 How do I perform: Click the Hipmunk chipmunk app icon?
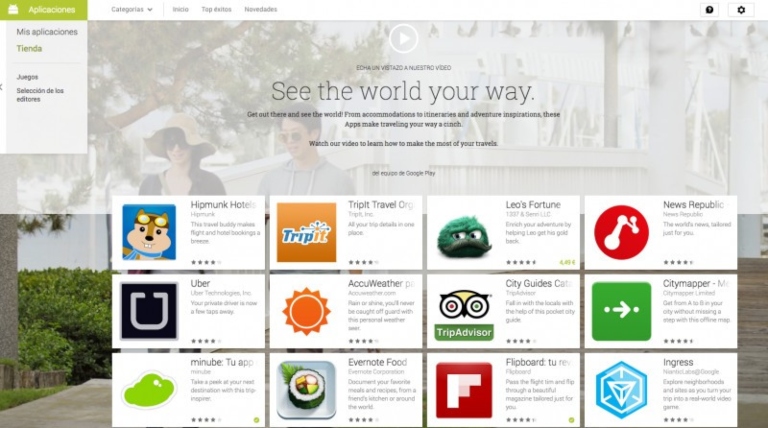149,232
